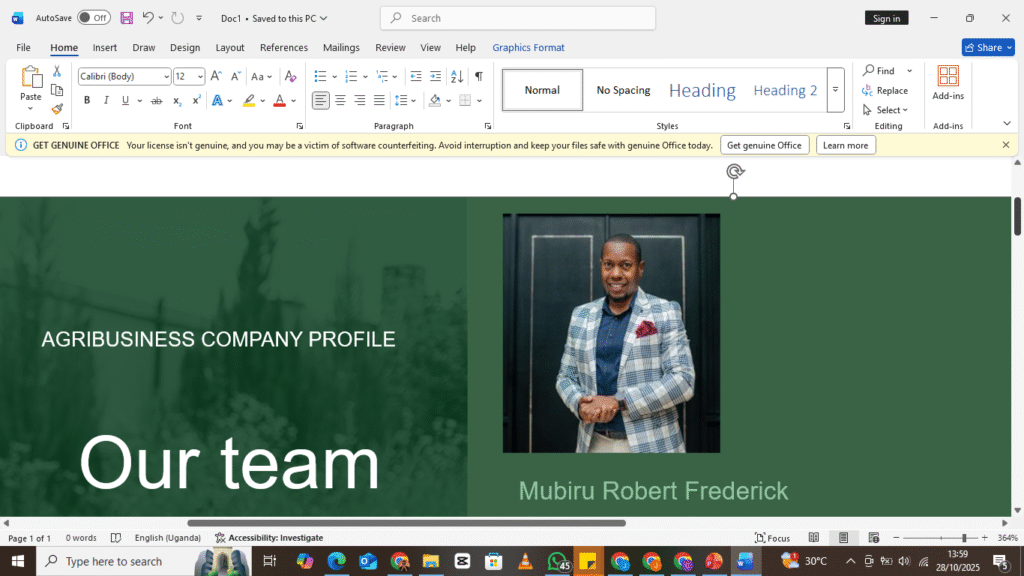Viewport: 1024px width, 576px height.
Task: Toggle Italic formatting
Action: pos(106,100)
